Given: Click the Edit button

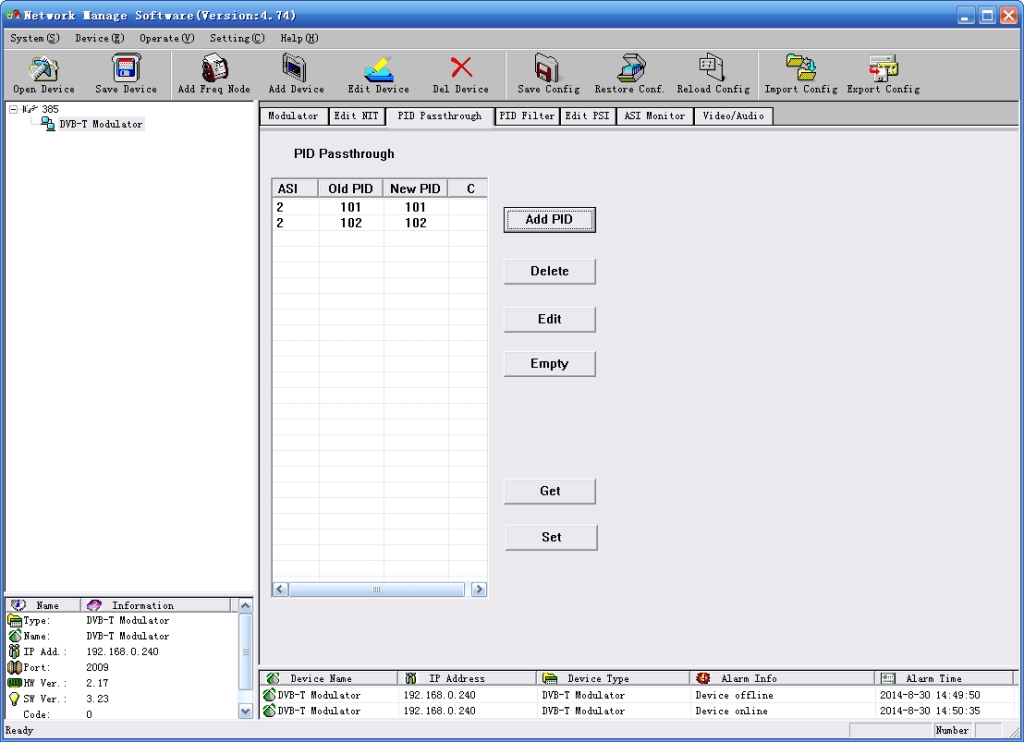Looking at the screenshot, I should (x=549, y=319).
